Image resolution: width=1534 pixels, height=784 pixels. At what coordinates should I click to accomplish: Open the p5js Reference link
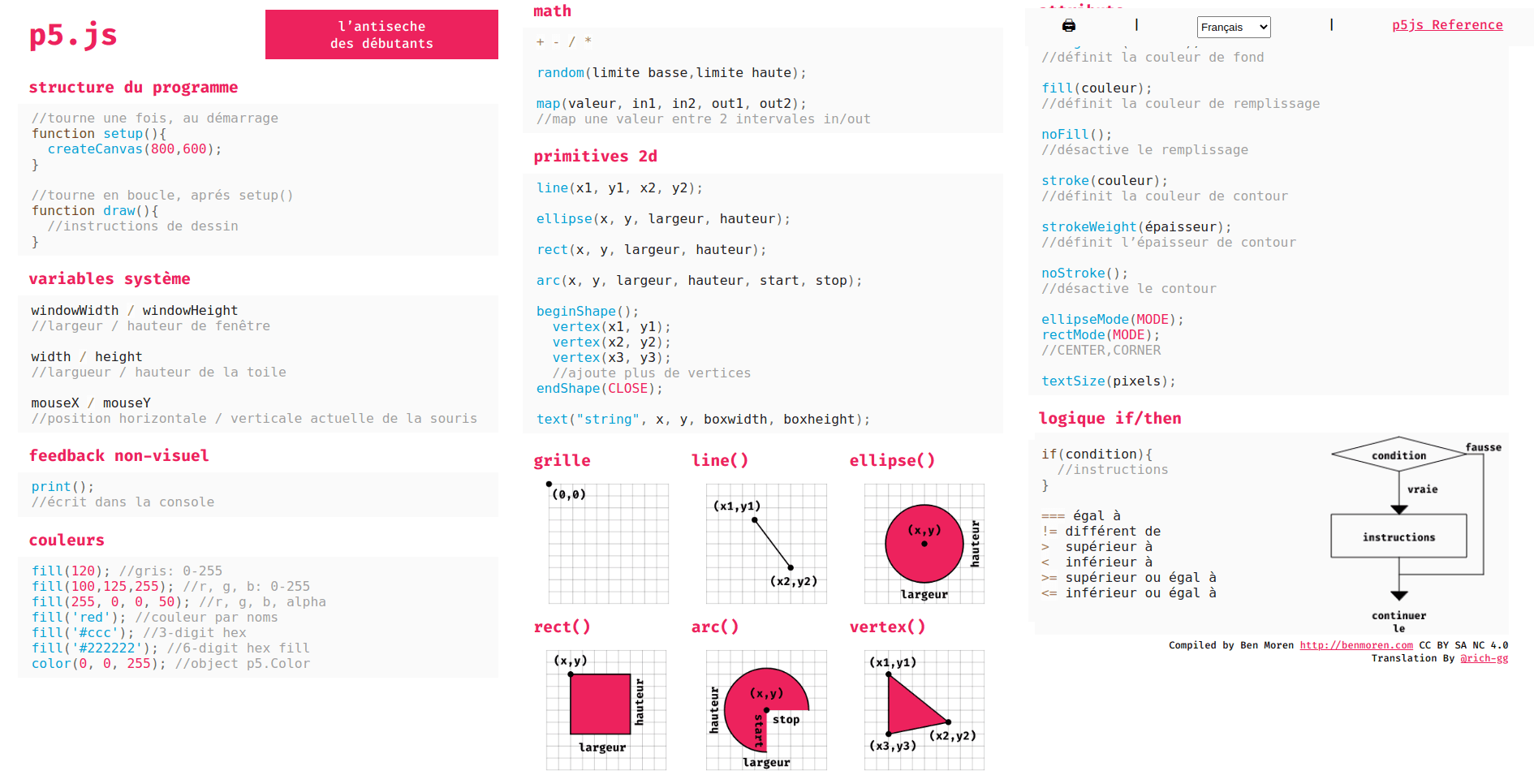(1447, 25)
